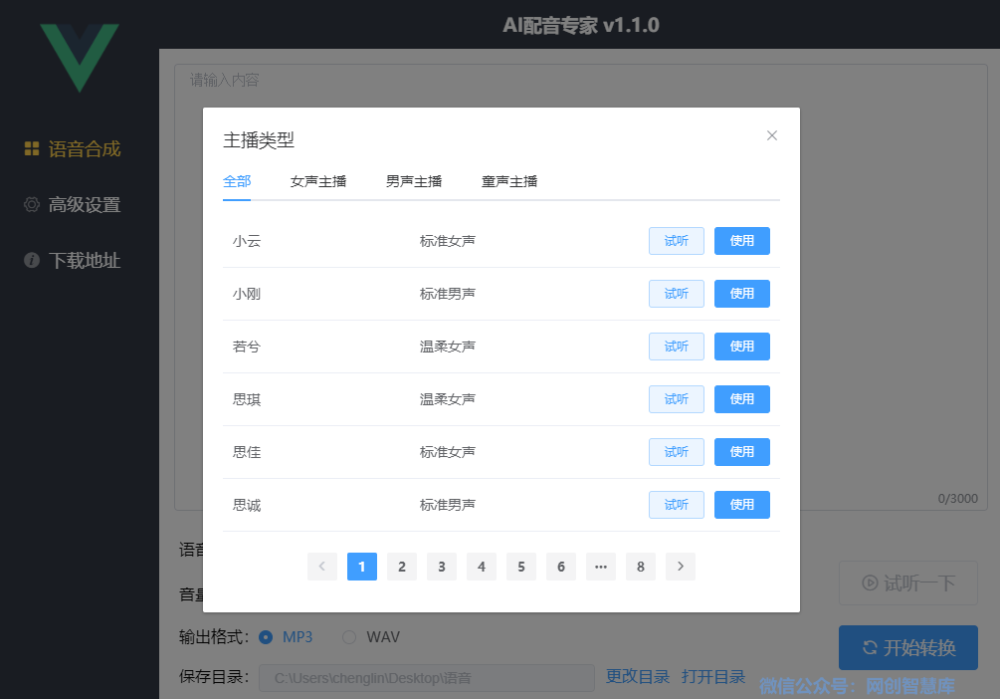This screenshot has width=1000, height=699.
Task: Click the AI配音专家 v1.1.0 title
Action: click(581, 25)
